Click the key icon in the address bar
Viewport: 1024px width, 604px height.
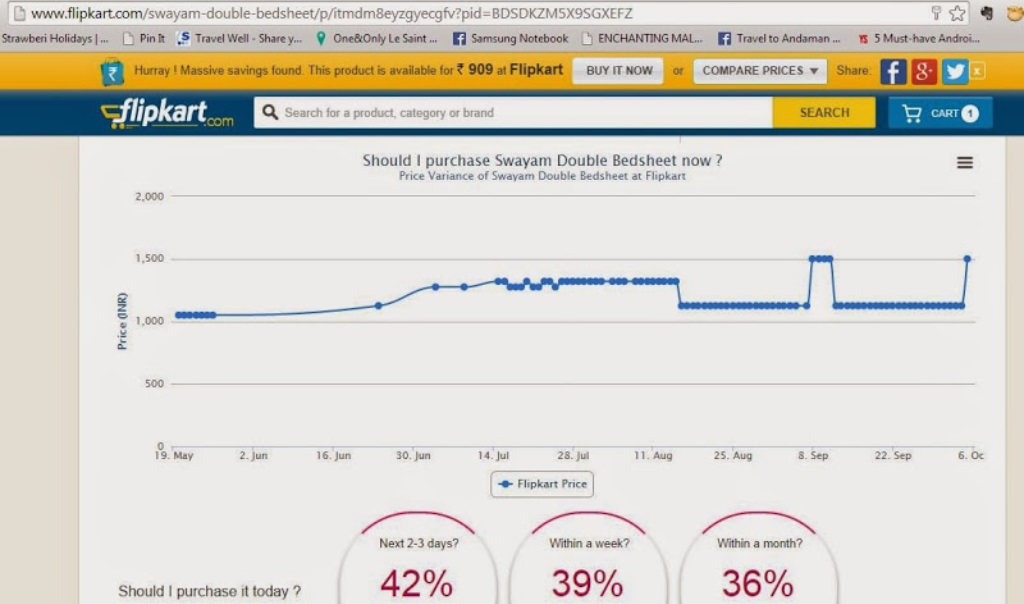936,13
